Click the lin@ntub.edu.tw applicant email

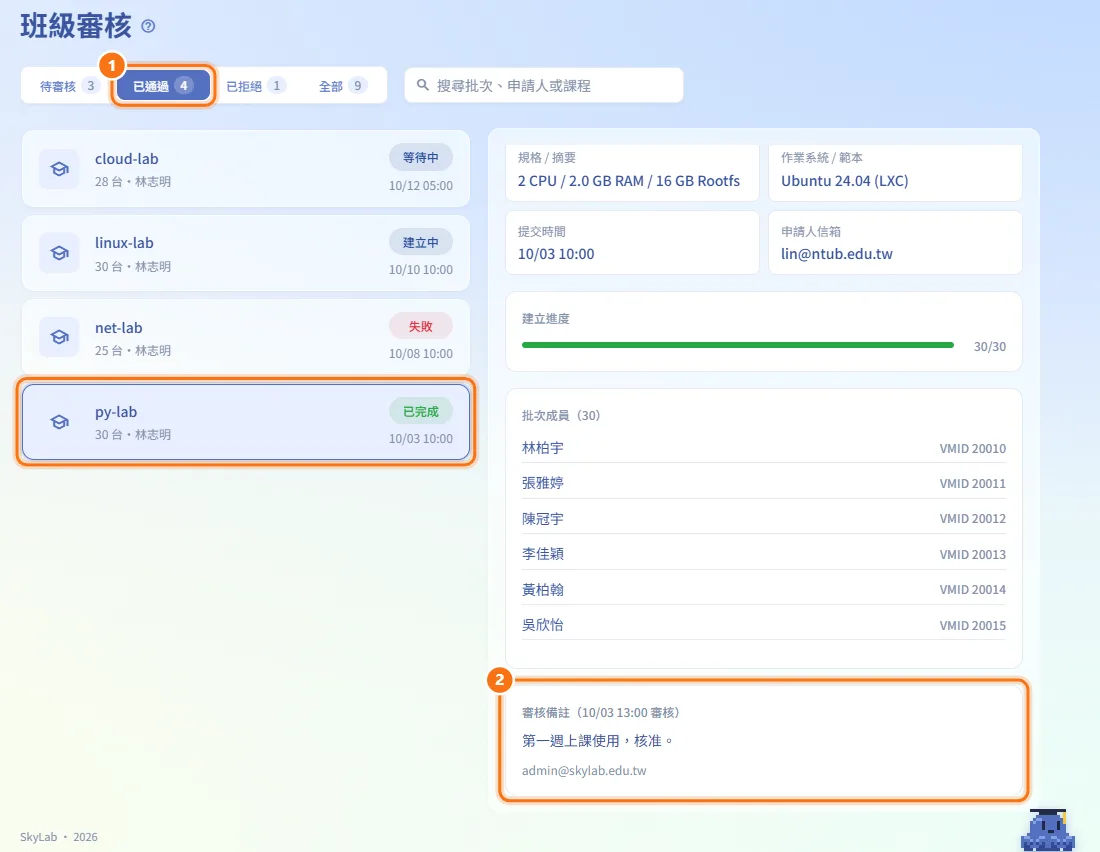pos(836,254)
